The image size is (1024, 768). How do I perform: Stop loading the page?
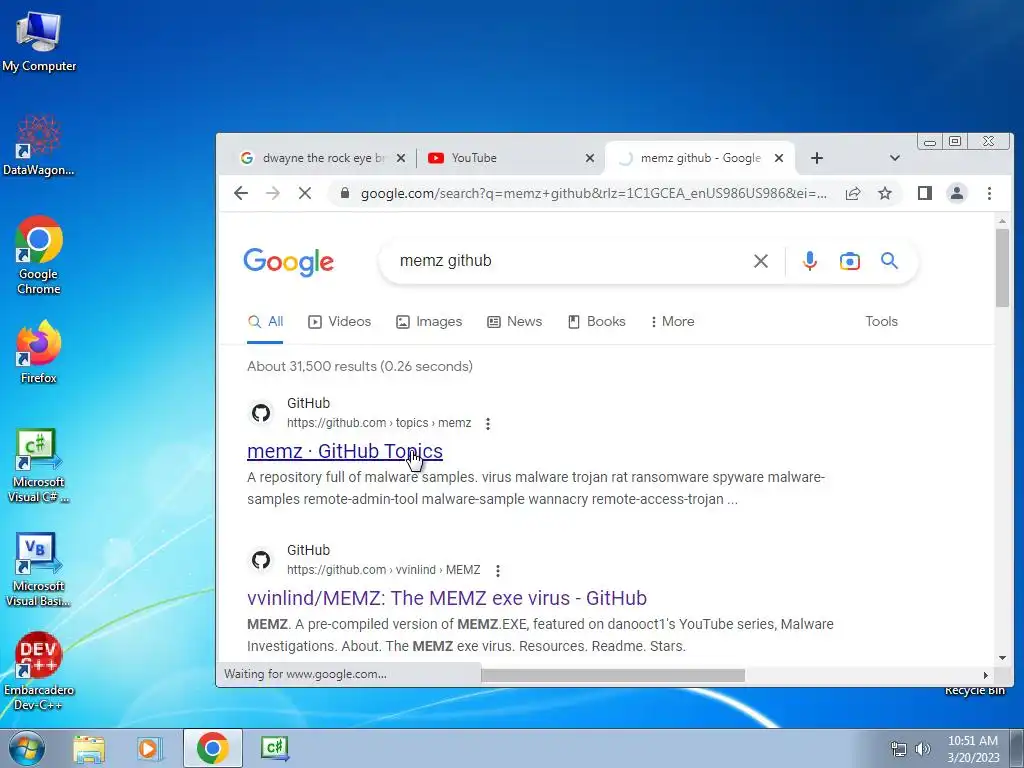coord(305,193)
